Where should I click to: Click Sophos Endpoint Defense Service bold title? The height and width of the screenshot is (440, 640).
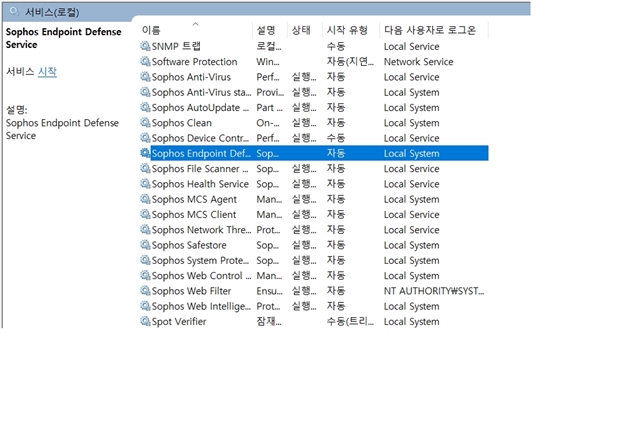[x=63, y=38]
